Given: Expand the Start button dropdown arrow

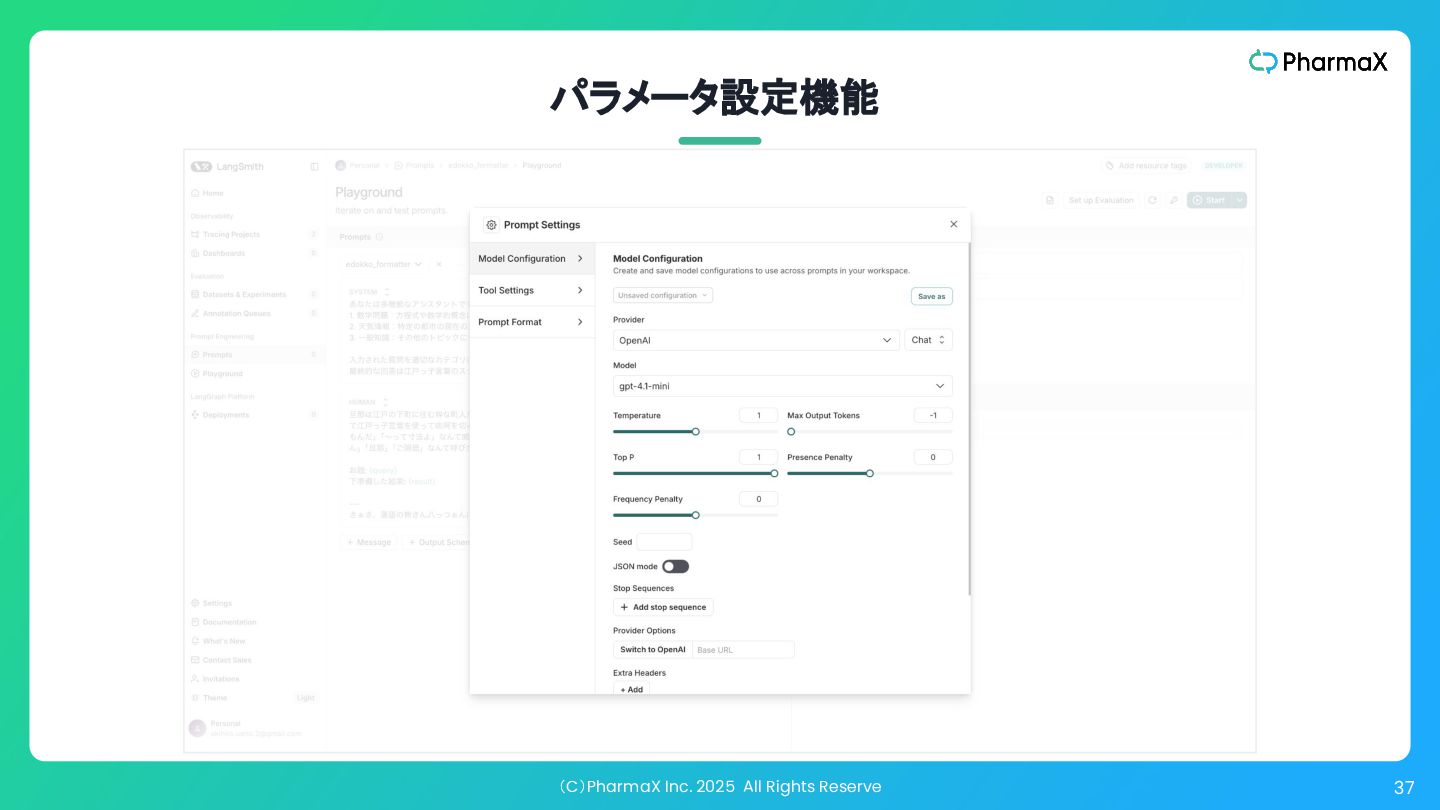Looking at the screenshot, I should coord(1240,200).
